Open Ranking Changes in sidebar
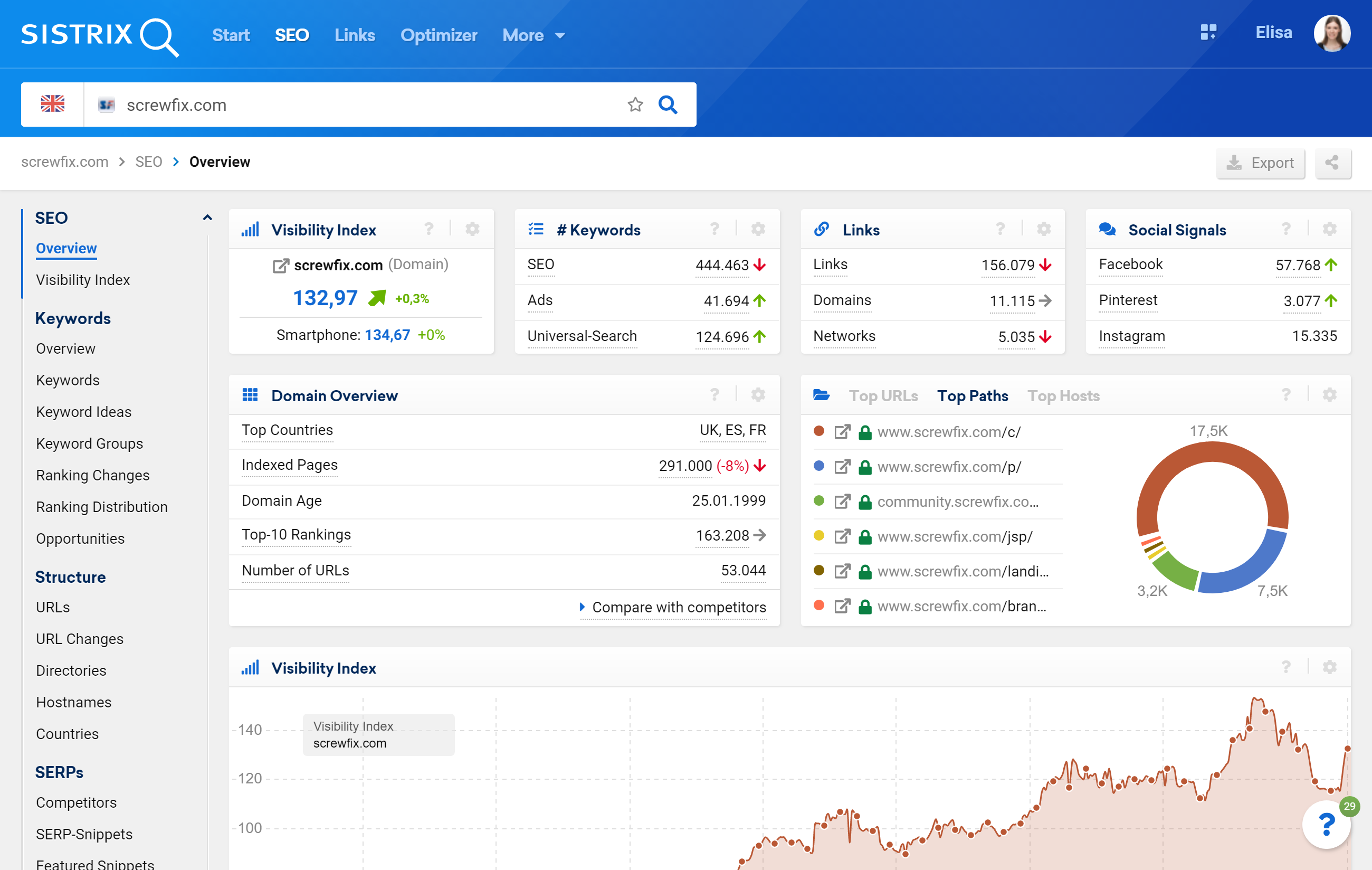Viewport: 1372px width, 870px height. 93,475
